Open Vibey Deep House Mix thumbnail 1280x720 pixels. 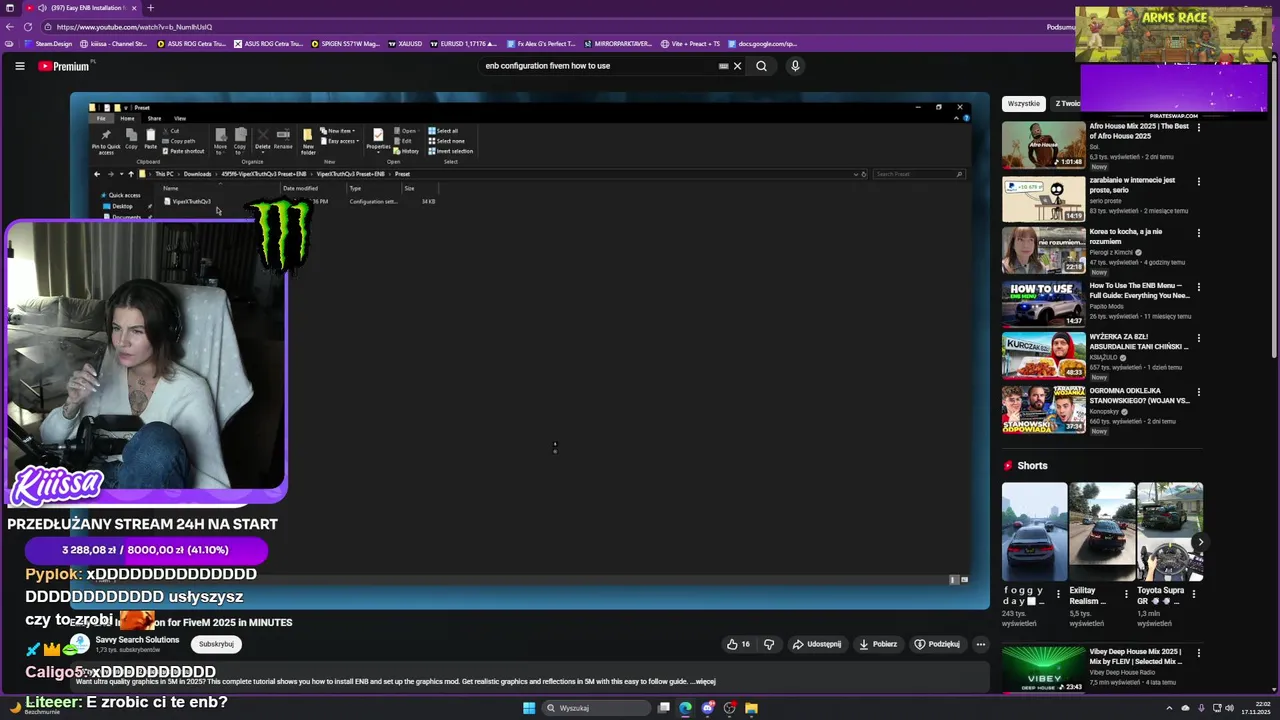point(1043,670)
